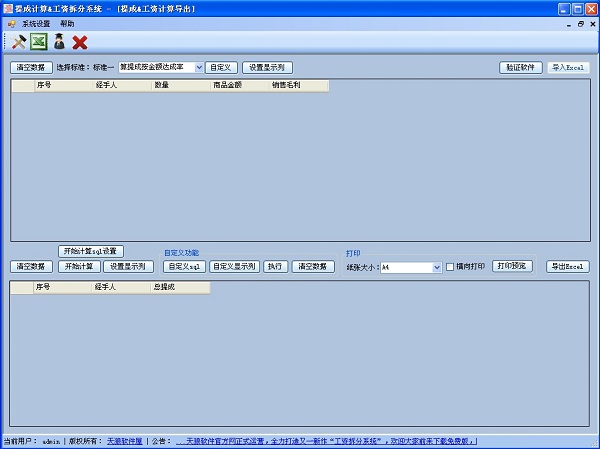This screenshot has width=600, height=449.
Task: Select upper table's blank row-header corner cell
Action: 23,85
